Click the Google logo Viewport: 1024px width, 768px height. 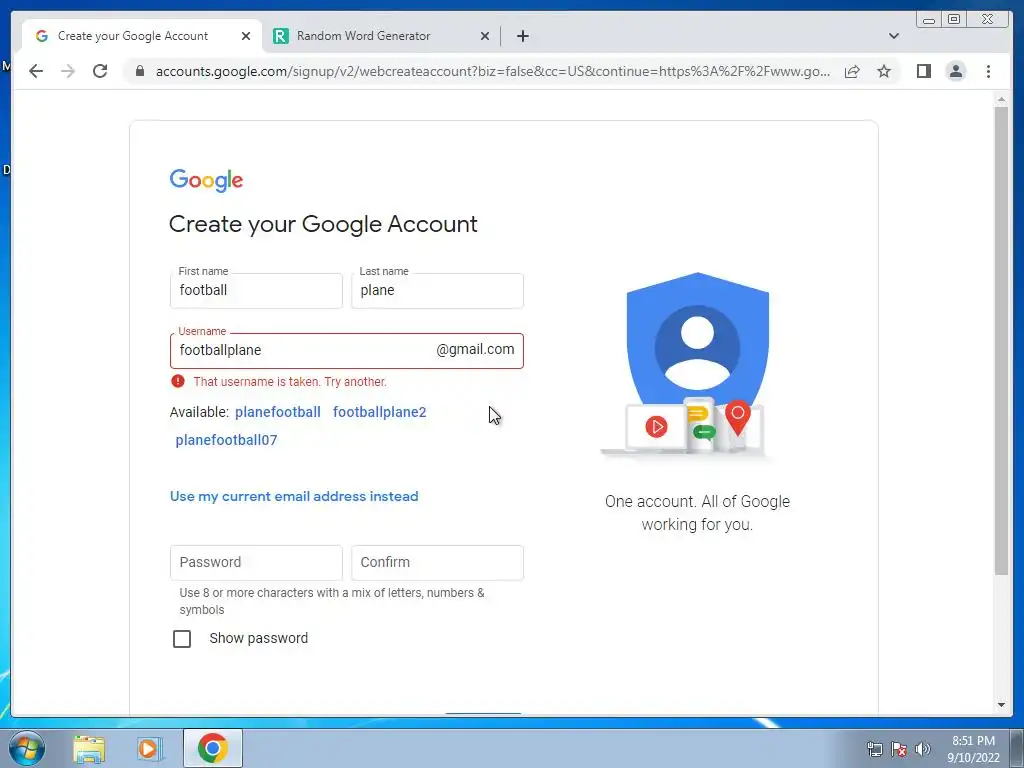pos(206,180)
